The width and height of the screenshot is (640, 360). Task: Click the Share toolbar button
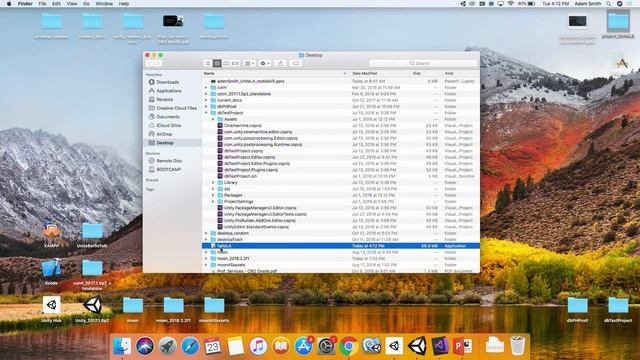click(280, 63)
